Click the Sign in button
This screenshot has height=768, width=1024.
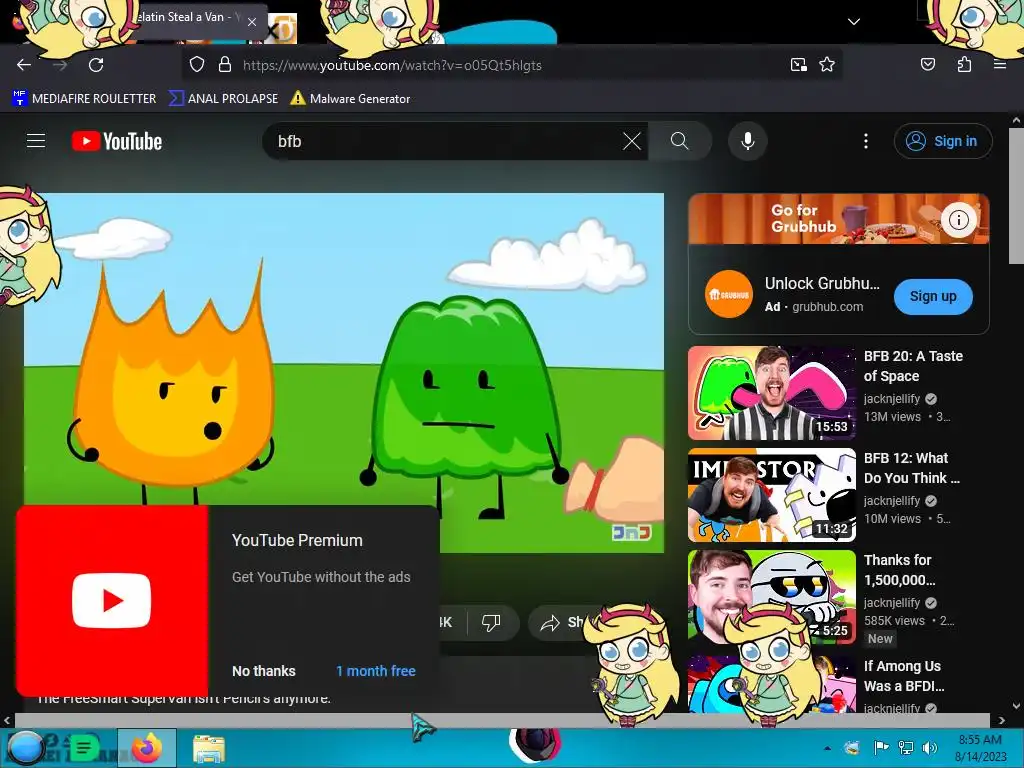pyautogui.click(x=943, y=141)
